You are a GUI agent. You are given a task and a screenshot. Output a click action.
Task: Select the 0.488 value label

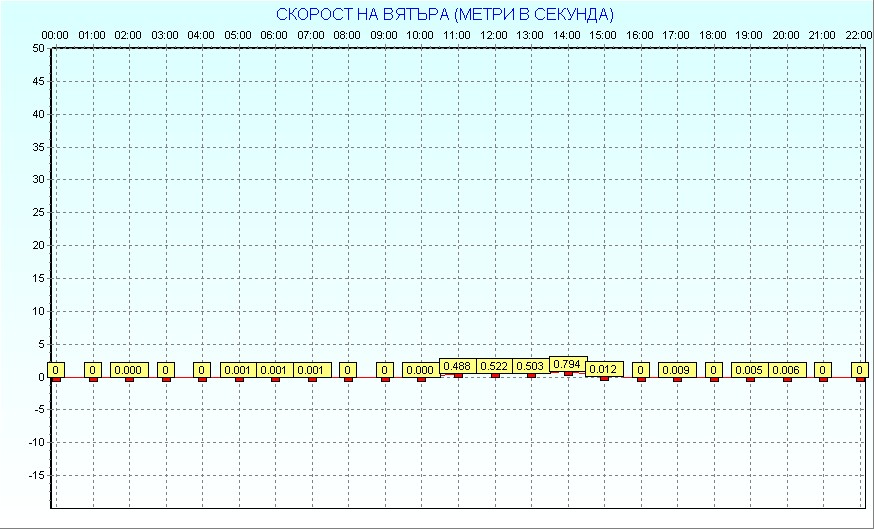coord(457,366)
